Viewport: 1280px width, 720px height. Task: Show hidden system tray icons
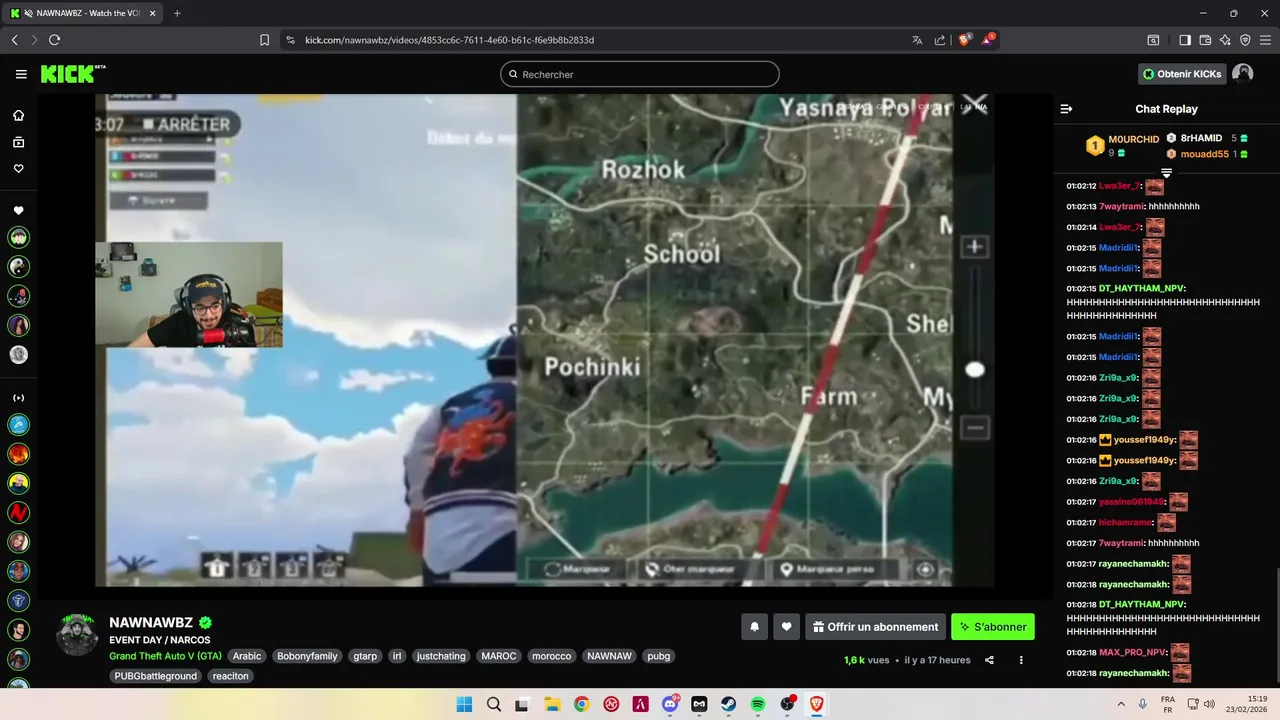[x=1121, y=704]
